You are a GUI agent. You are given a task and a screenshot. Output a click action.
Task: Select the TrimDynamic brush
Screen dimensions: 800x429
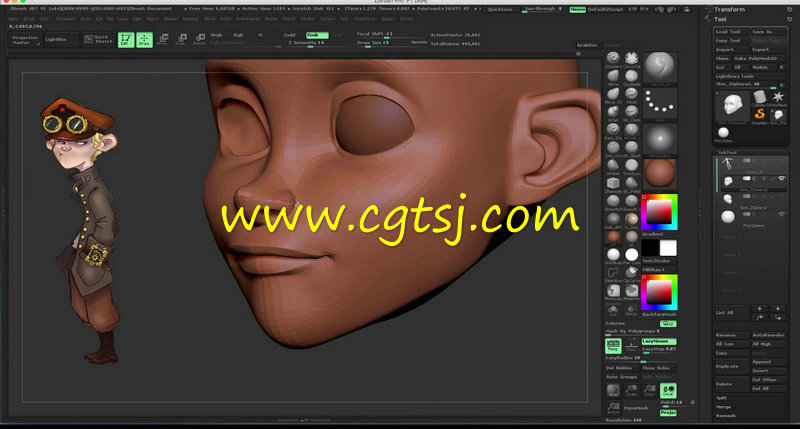(632, 165)
